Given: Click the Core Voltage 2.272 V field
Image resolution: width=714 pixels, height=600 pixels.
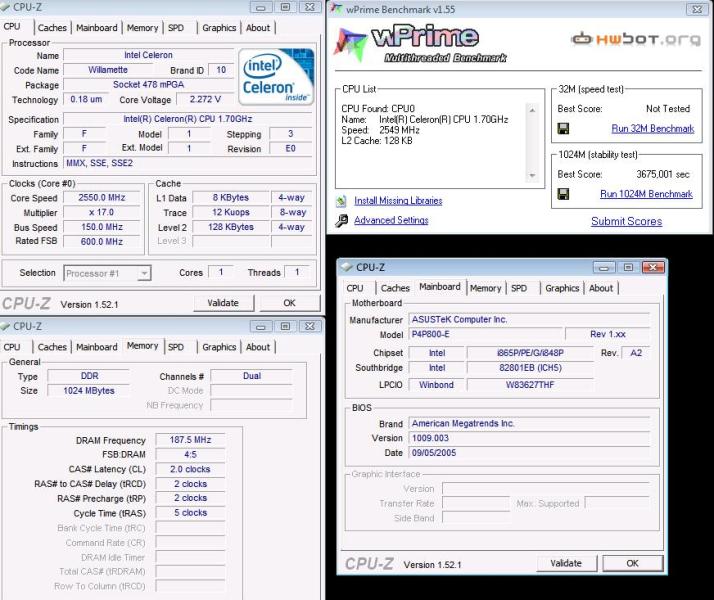Looking at the screenshot, I should click(x=205, y=100).
